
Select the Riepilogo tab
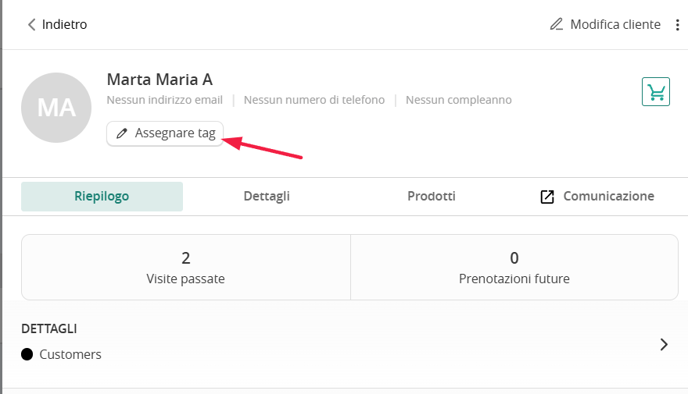point(102,197)
